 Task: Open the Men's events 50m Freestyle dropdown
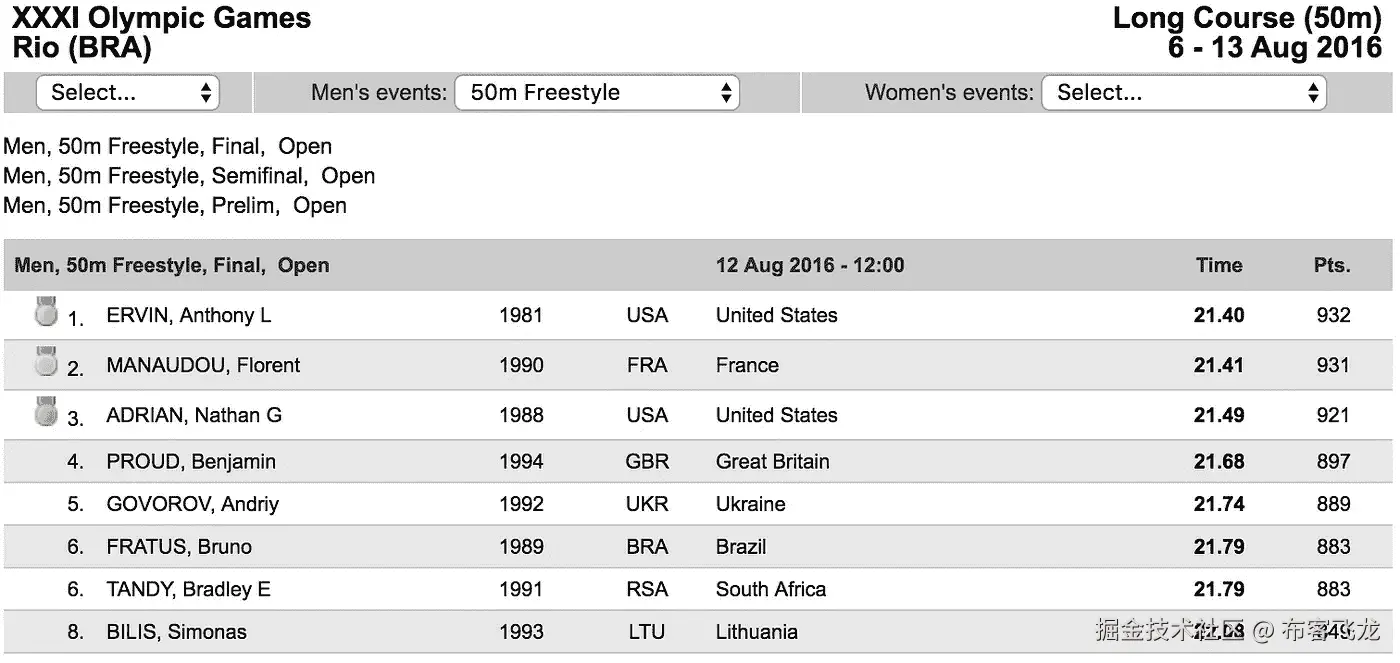click(x=597, y=93)
